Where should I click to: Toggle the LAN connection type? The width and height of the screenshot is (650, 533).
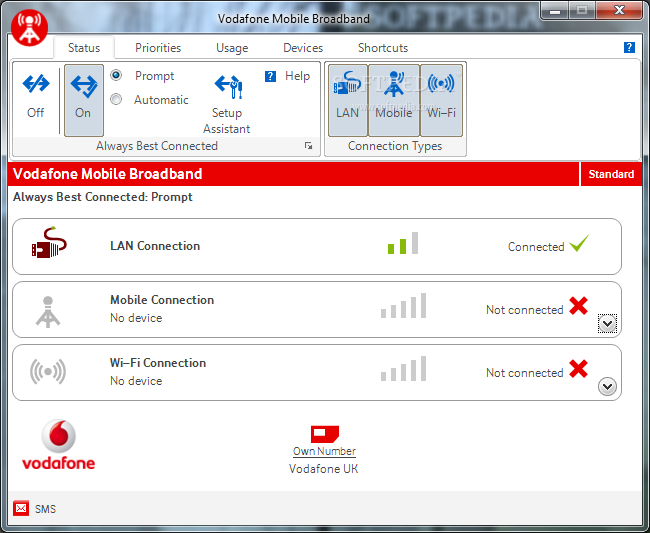point(347,100)
